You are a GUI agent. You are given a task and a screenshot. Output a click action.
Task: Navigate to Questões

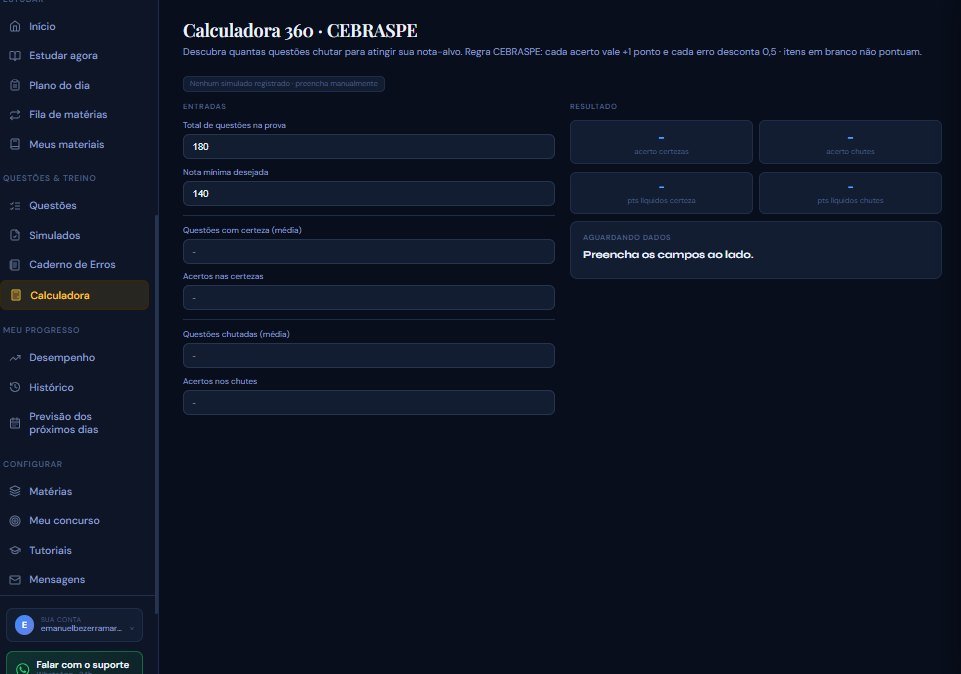pos(75,206)
